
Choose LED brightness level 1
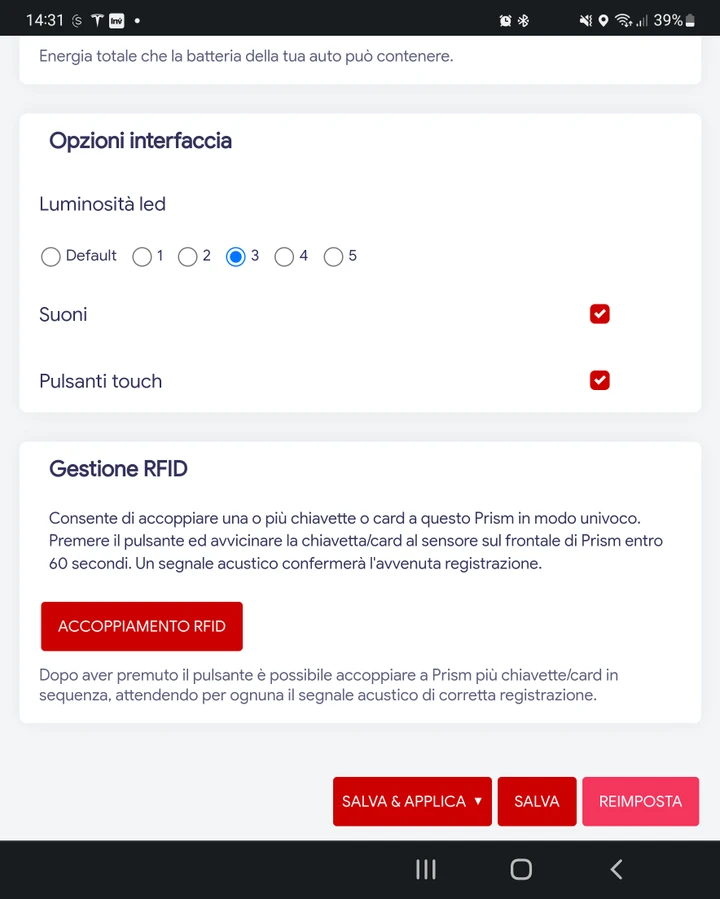142,256
